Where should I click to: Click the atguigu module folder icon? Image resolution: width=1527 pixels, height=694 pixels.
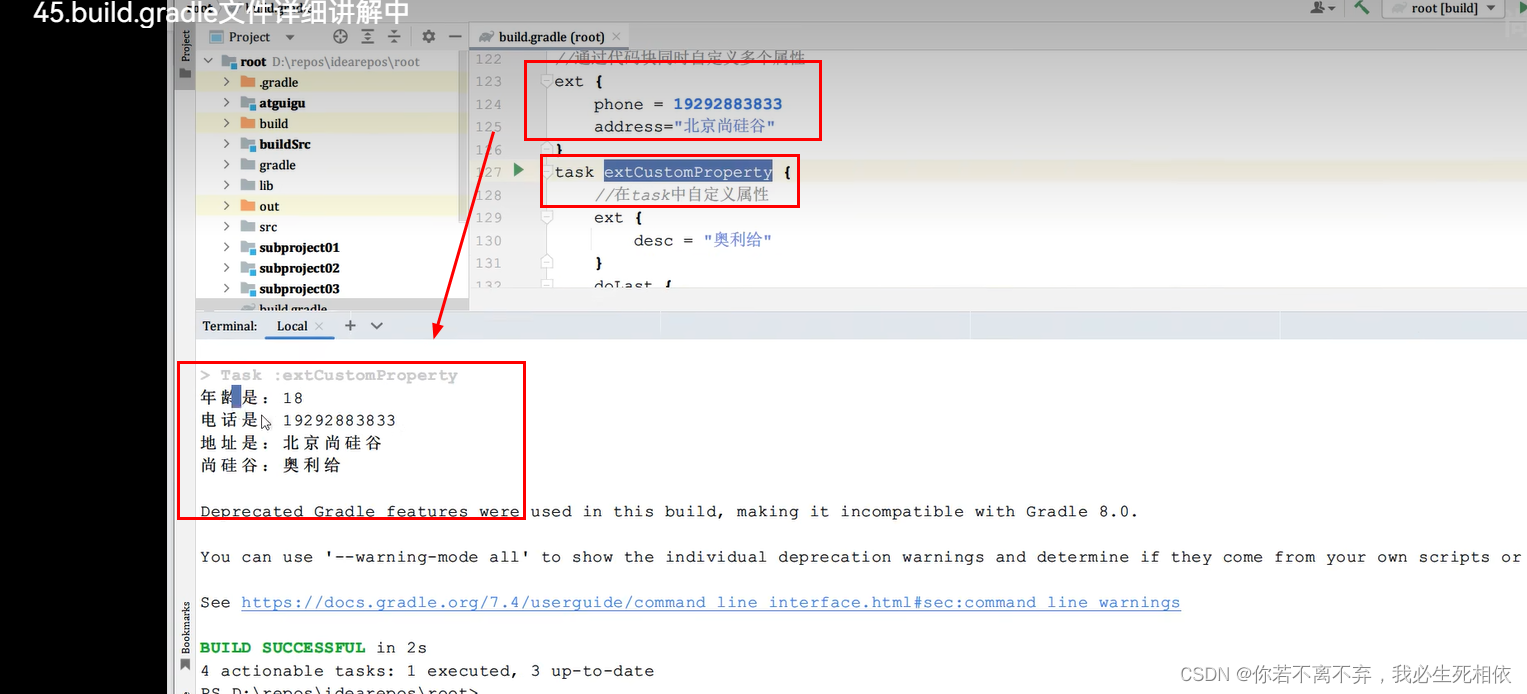(248, 103)
